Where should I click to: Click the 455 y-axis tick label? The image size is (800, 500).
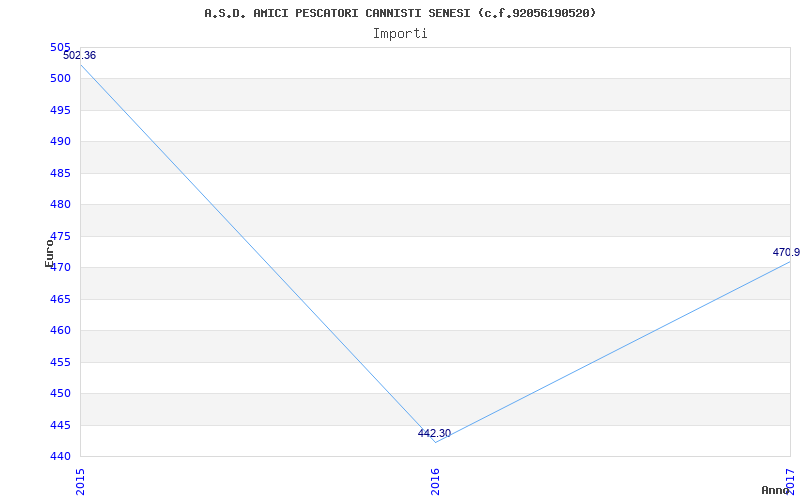[x=60, y=363]
